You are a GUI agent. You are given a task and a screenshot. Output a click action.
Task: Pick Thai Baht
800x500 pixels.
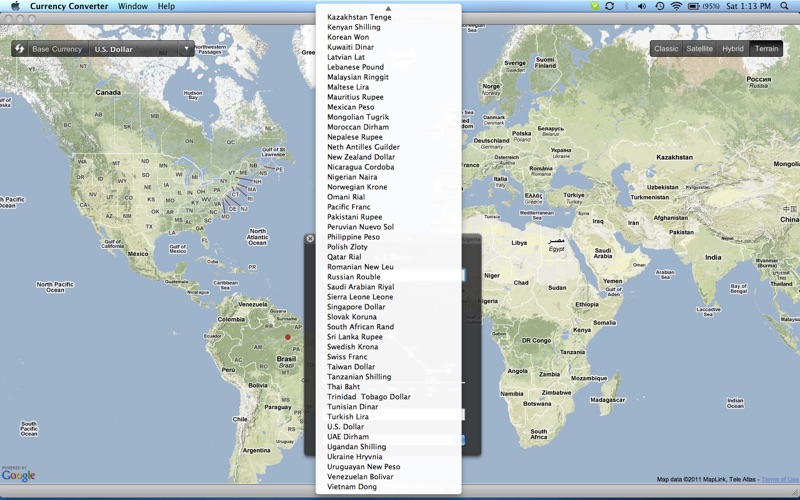(x=389, y=387)
